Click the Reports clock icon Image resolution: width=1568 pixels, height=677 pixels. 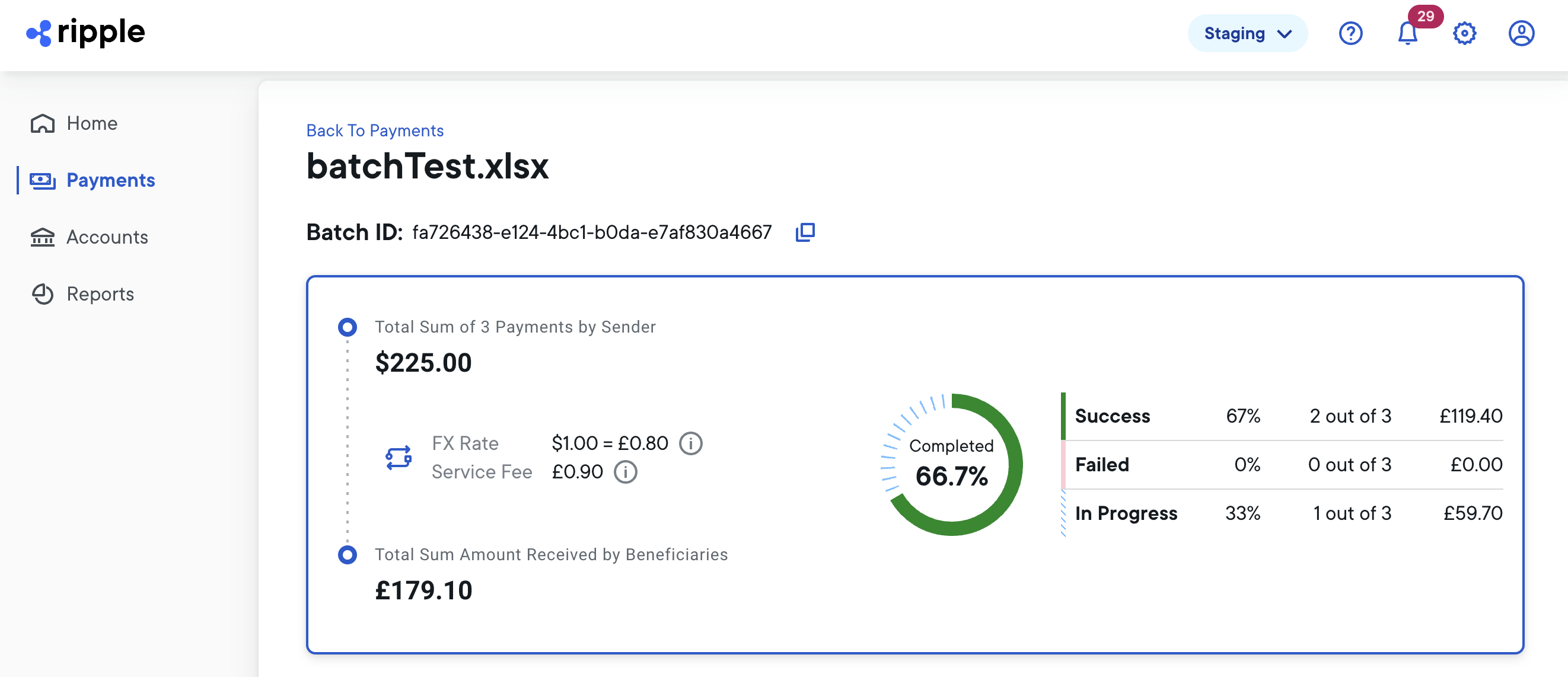tap(42, 294)
